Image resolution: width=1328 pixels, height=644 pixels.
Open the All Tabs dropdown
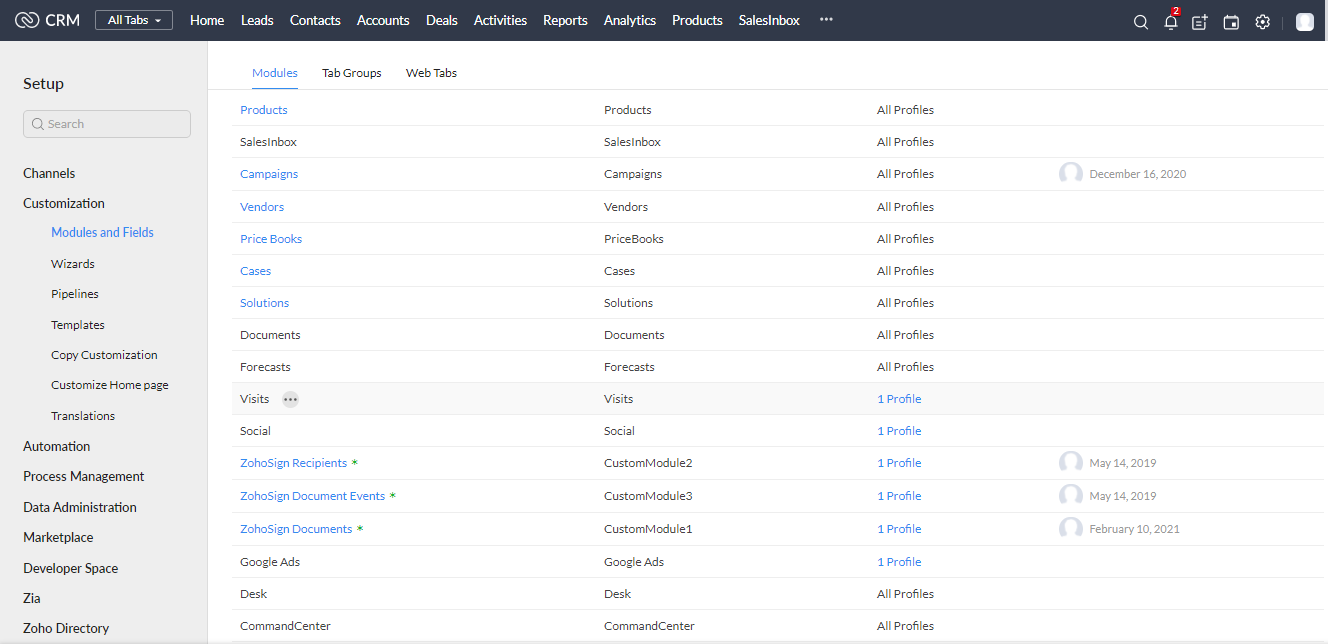coord(134,20)
